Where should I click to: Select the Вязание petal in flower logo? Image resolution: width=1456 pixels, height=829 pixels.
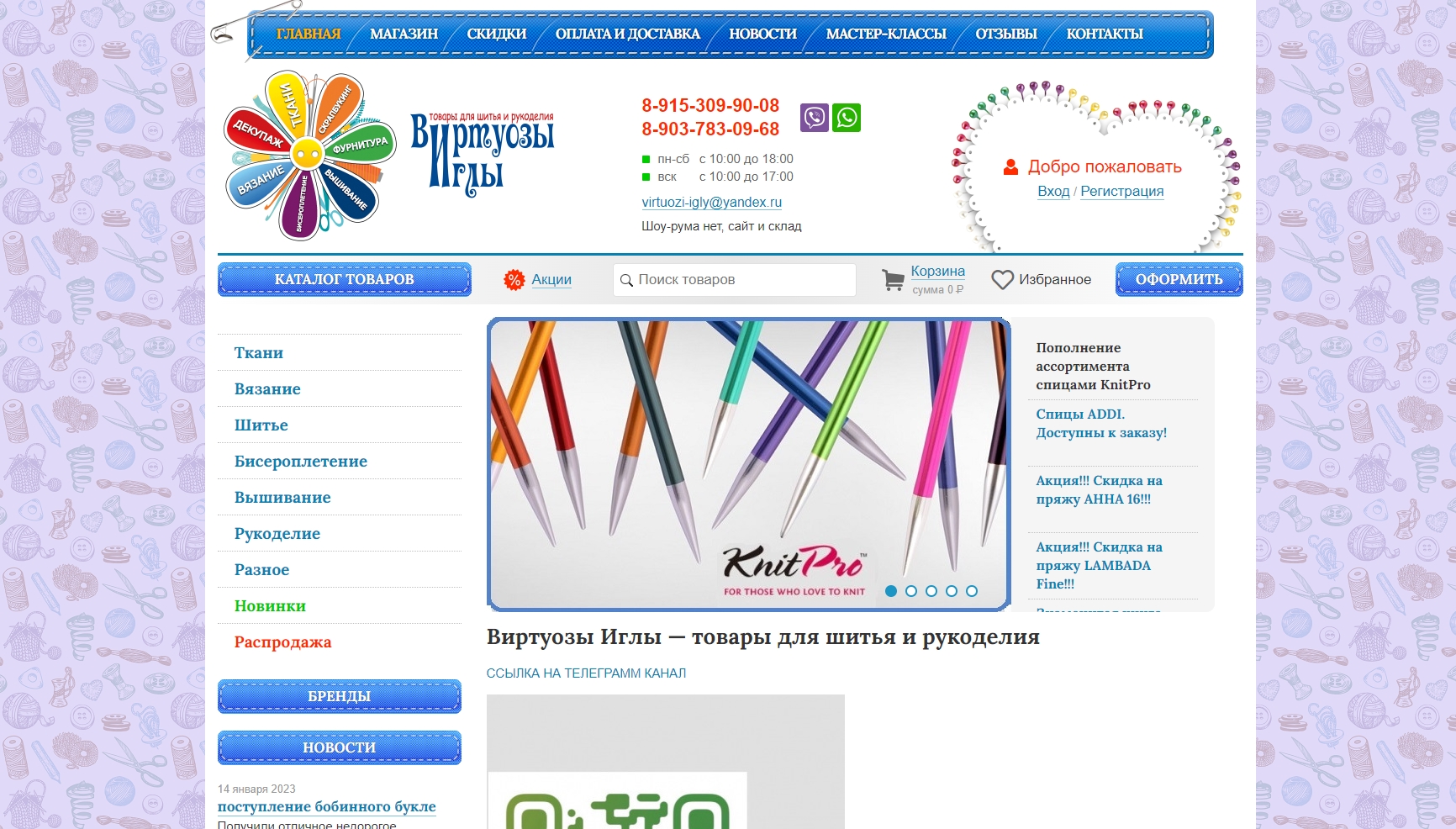[x=260, y=182]
